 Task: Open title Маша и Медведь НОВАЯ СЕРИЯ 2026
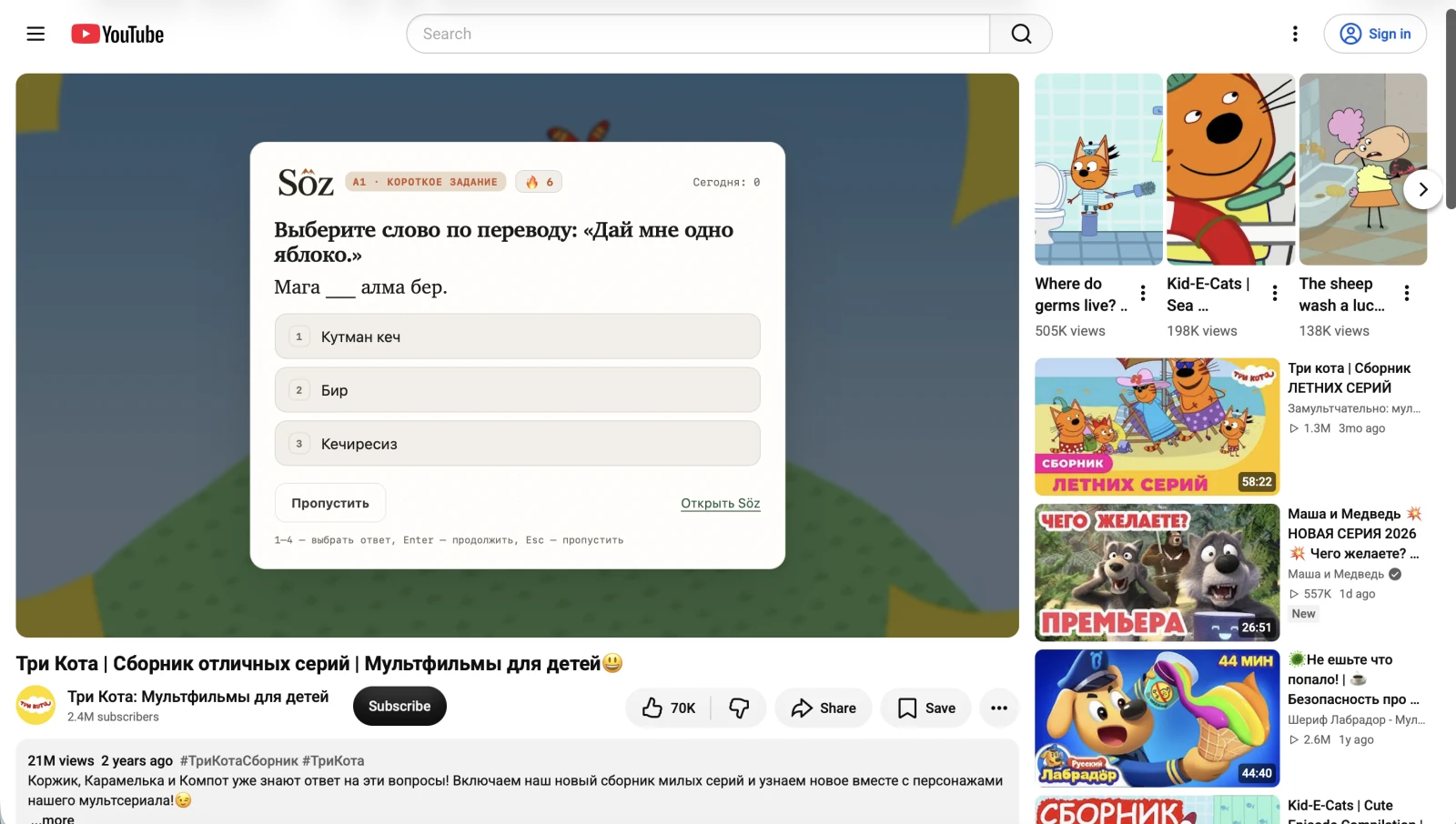pos(1354,533)
